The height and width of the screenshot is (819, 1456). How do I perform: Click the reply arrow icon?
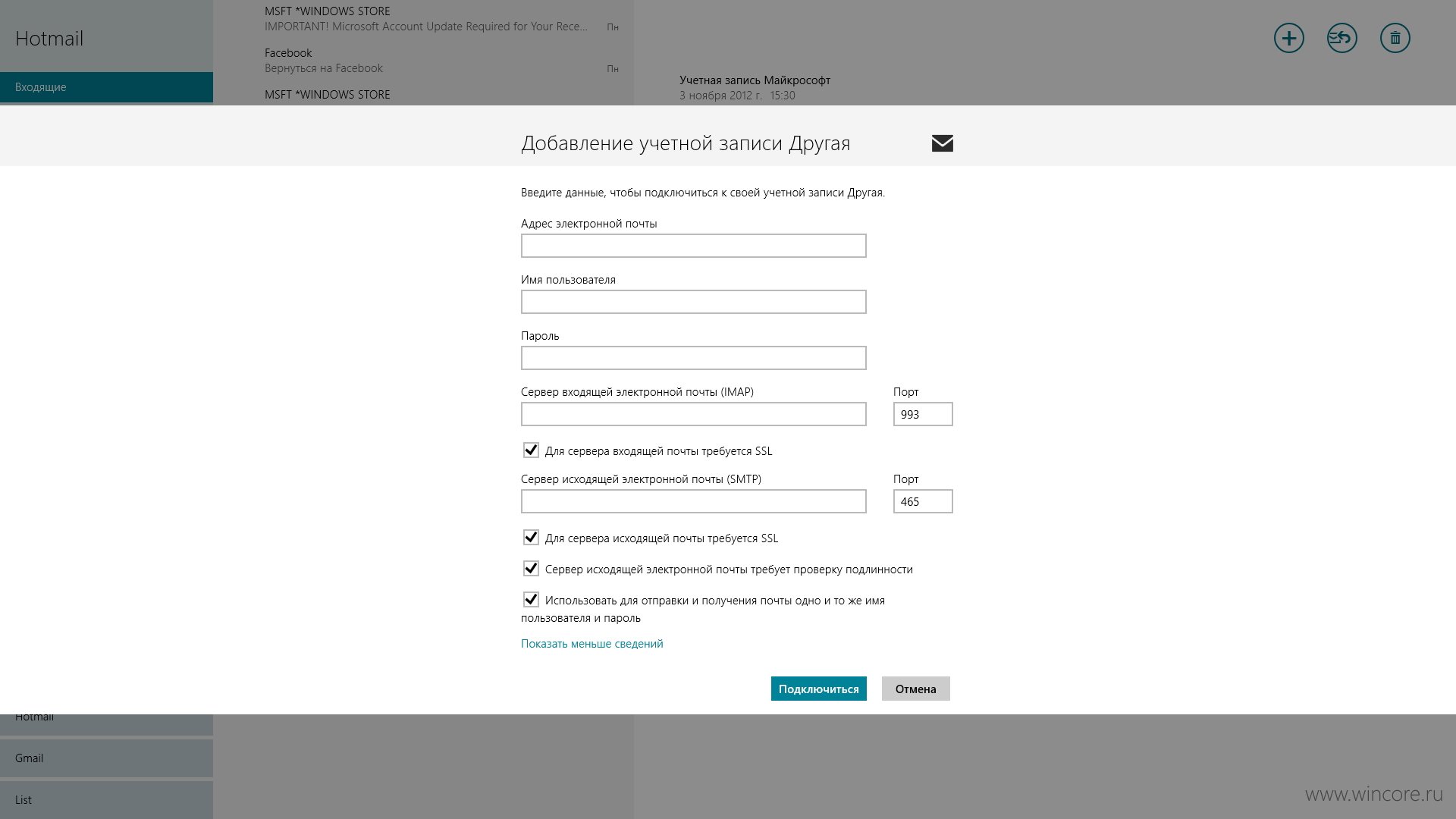[1341, 38]
